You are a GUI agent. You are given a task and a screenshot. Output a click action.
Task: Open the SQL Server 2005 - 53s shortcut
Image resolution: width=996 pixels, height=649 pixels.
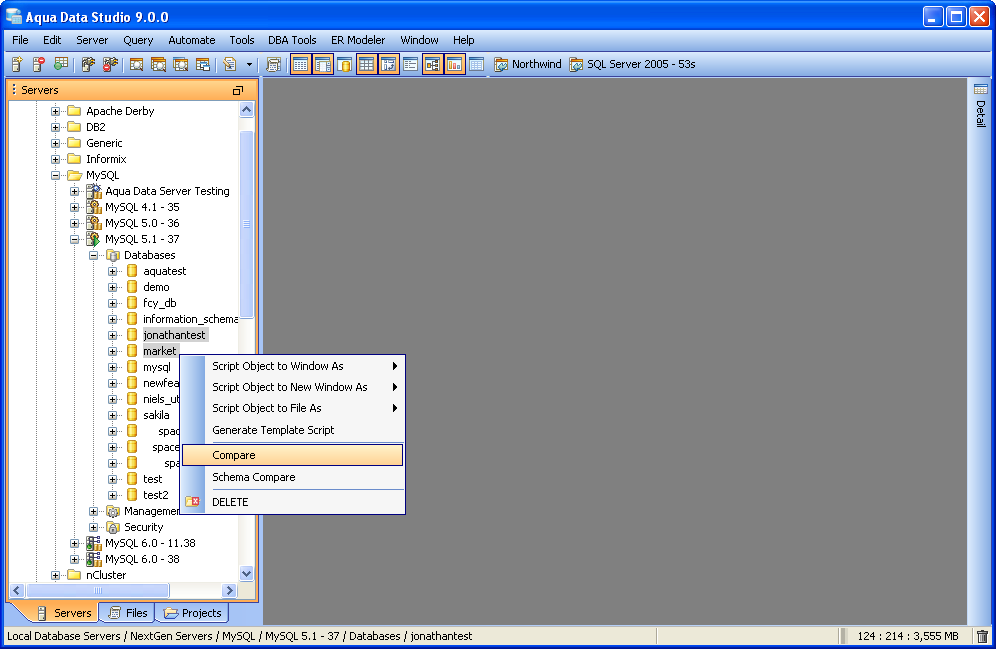click(x=632, y=64)
